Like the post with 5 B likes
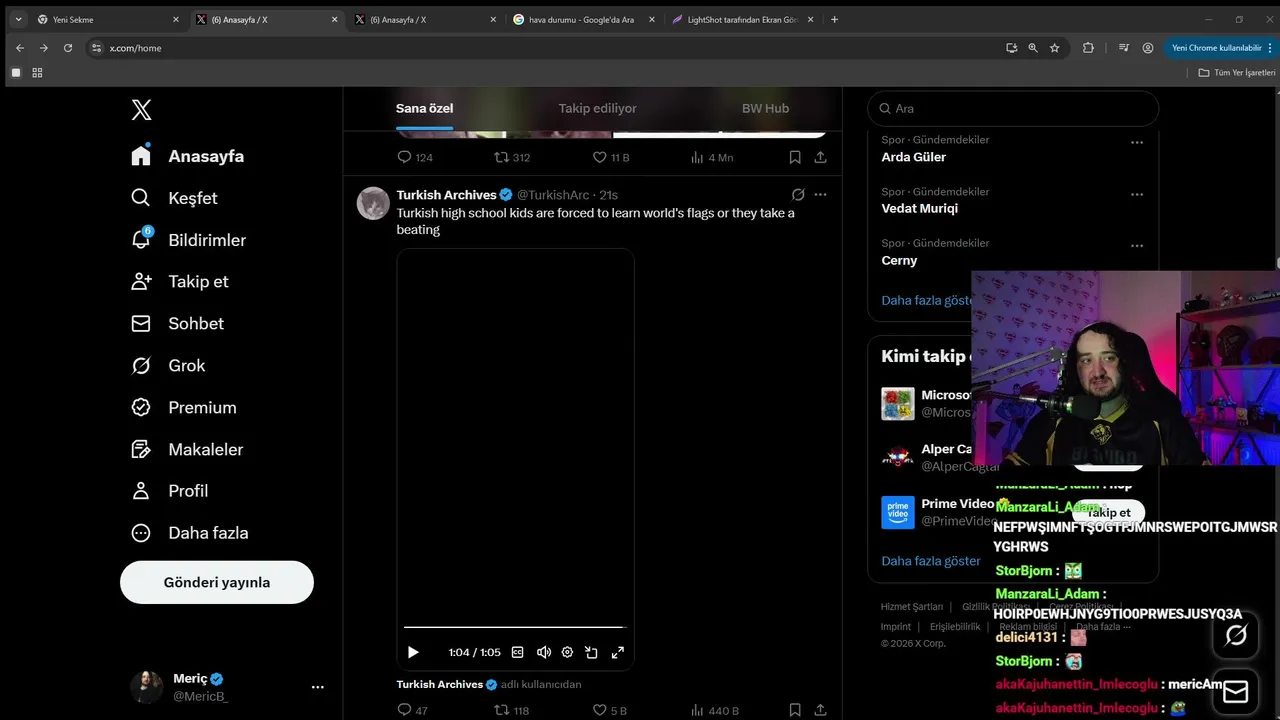Viewport: 1280px width, 720px height. coord(610,710)
